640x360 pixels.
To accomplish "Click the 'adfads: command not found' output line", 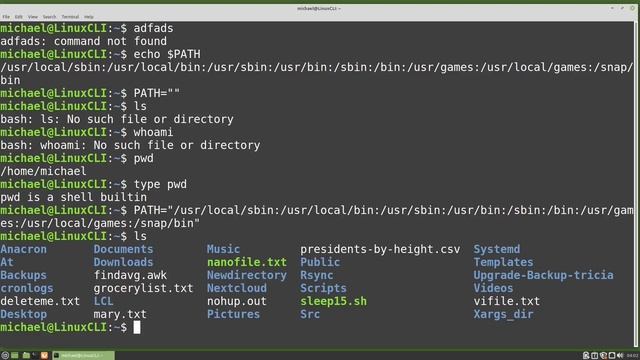I will (83, 41).
